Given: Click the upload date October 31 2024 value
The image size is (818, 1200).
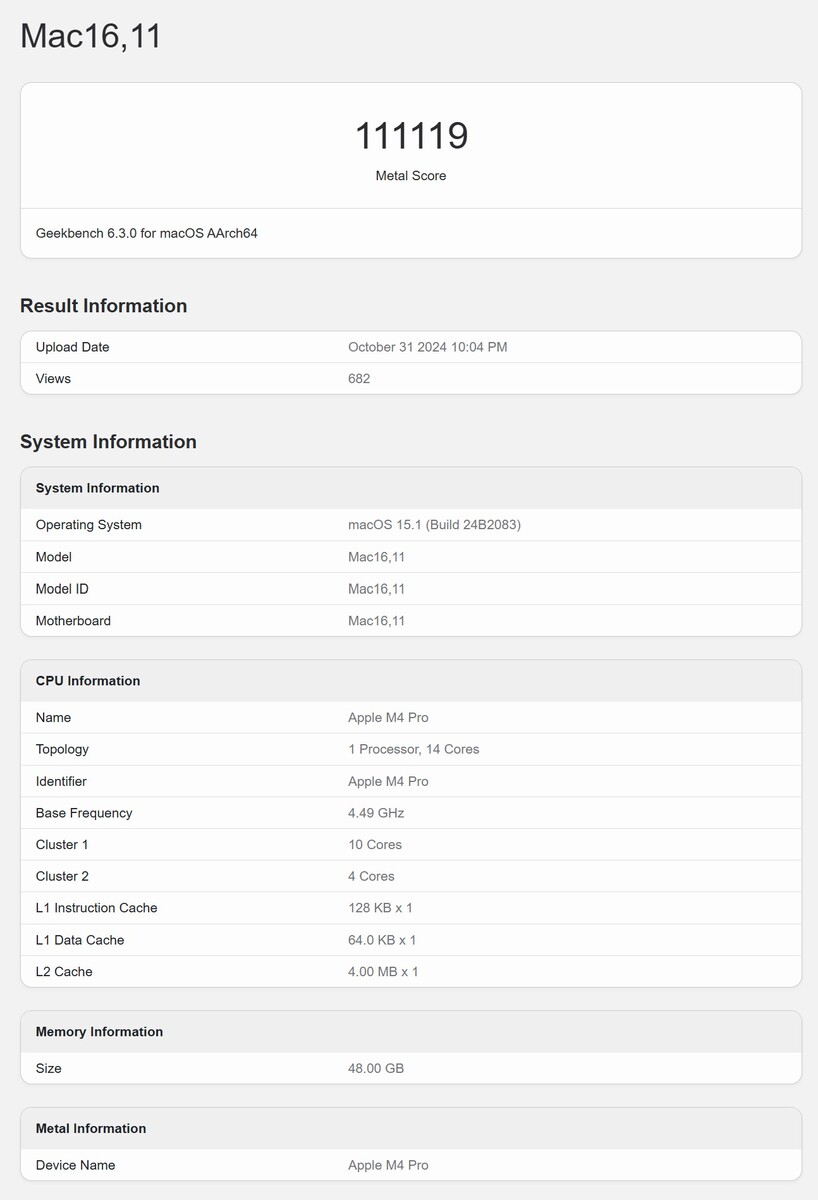Looking at the screenshot, I should (x=427, y=347).
